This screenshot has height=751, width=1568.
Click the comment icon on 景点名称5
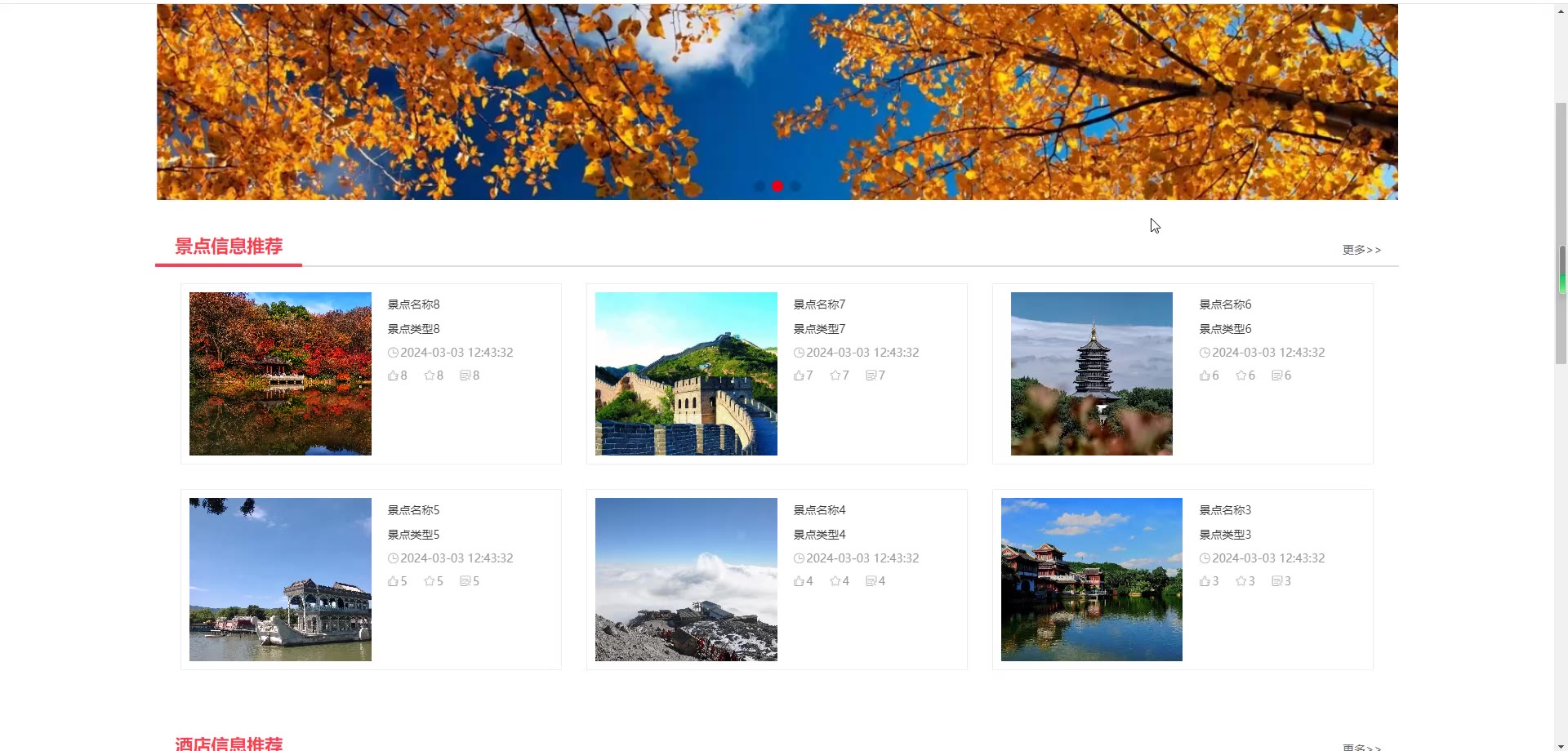(465, 581)
